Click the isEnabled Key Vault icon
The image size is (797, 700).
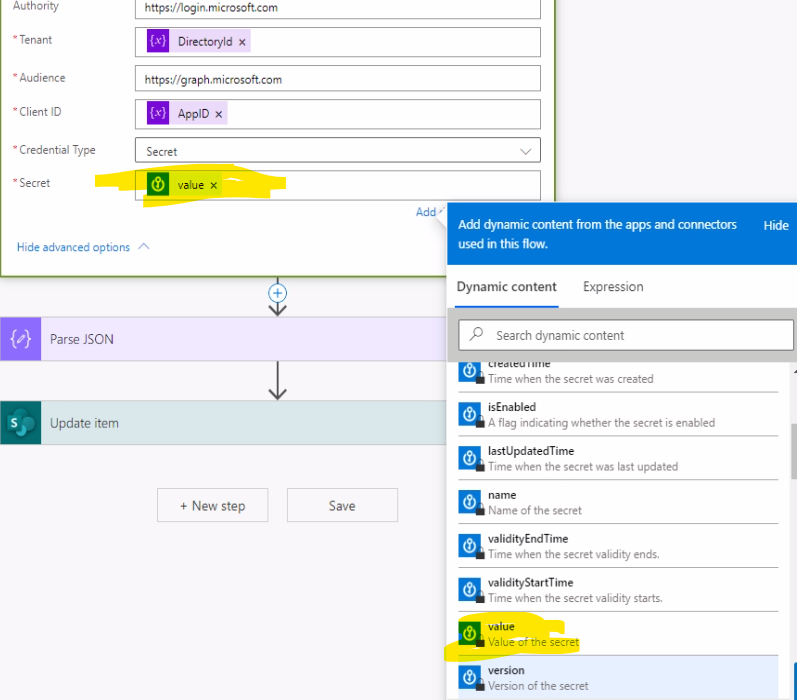click(x=470, y=414)
